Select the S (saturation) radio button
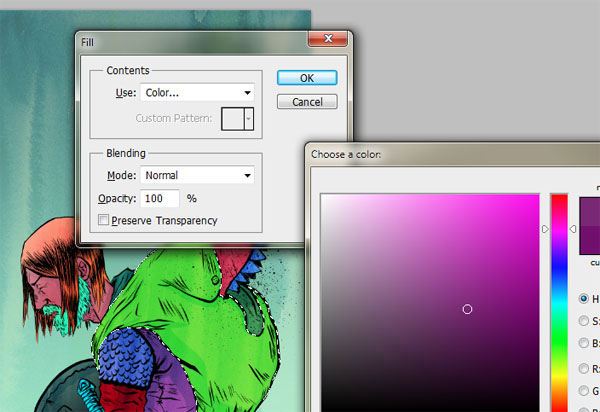Image resolution: width=600 pixels, height=412 pixels. coord(585,321)
